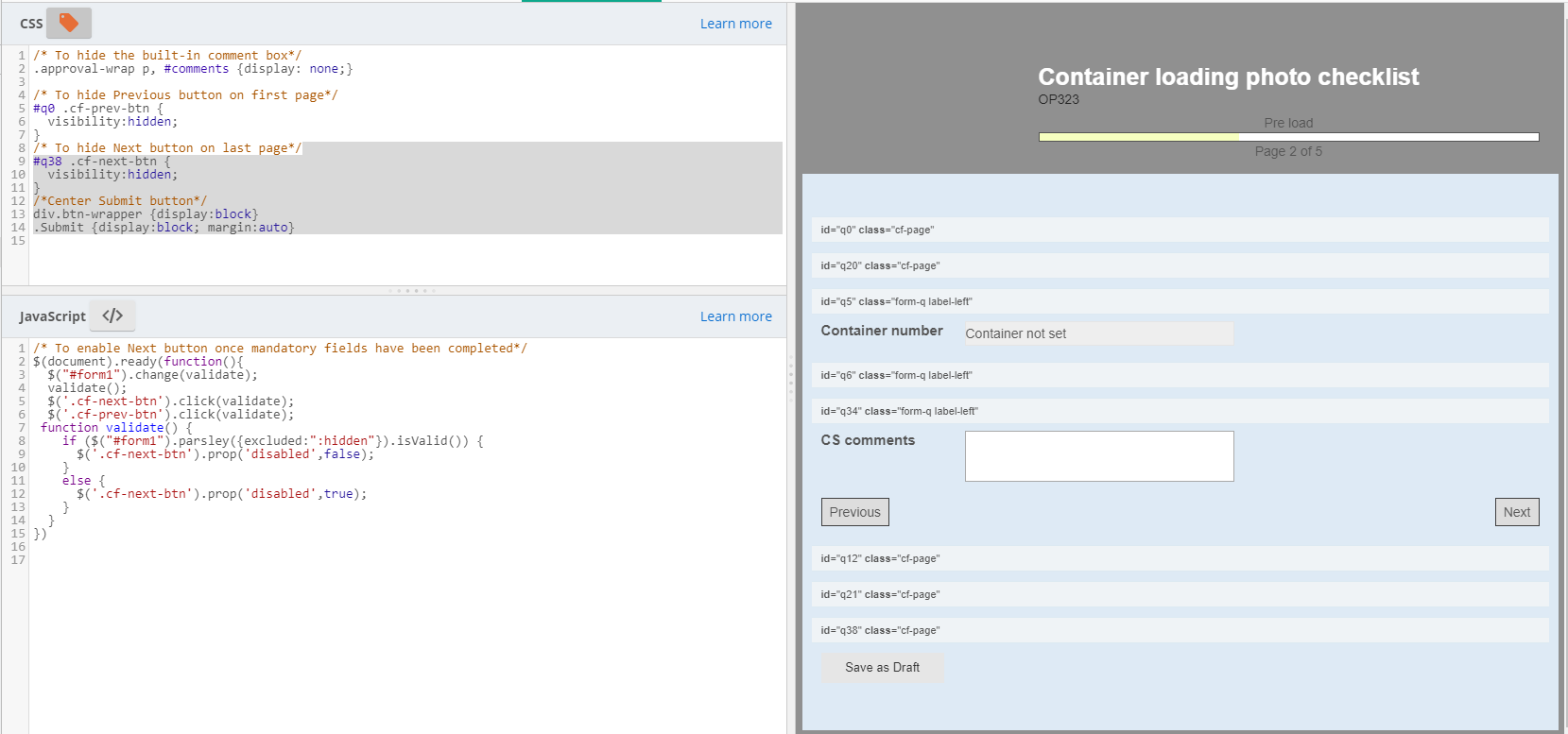Select the id="q5" form-q label-left row
The image size is (1568, 734).
(1180, 301)
